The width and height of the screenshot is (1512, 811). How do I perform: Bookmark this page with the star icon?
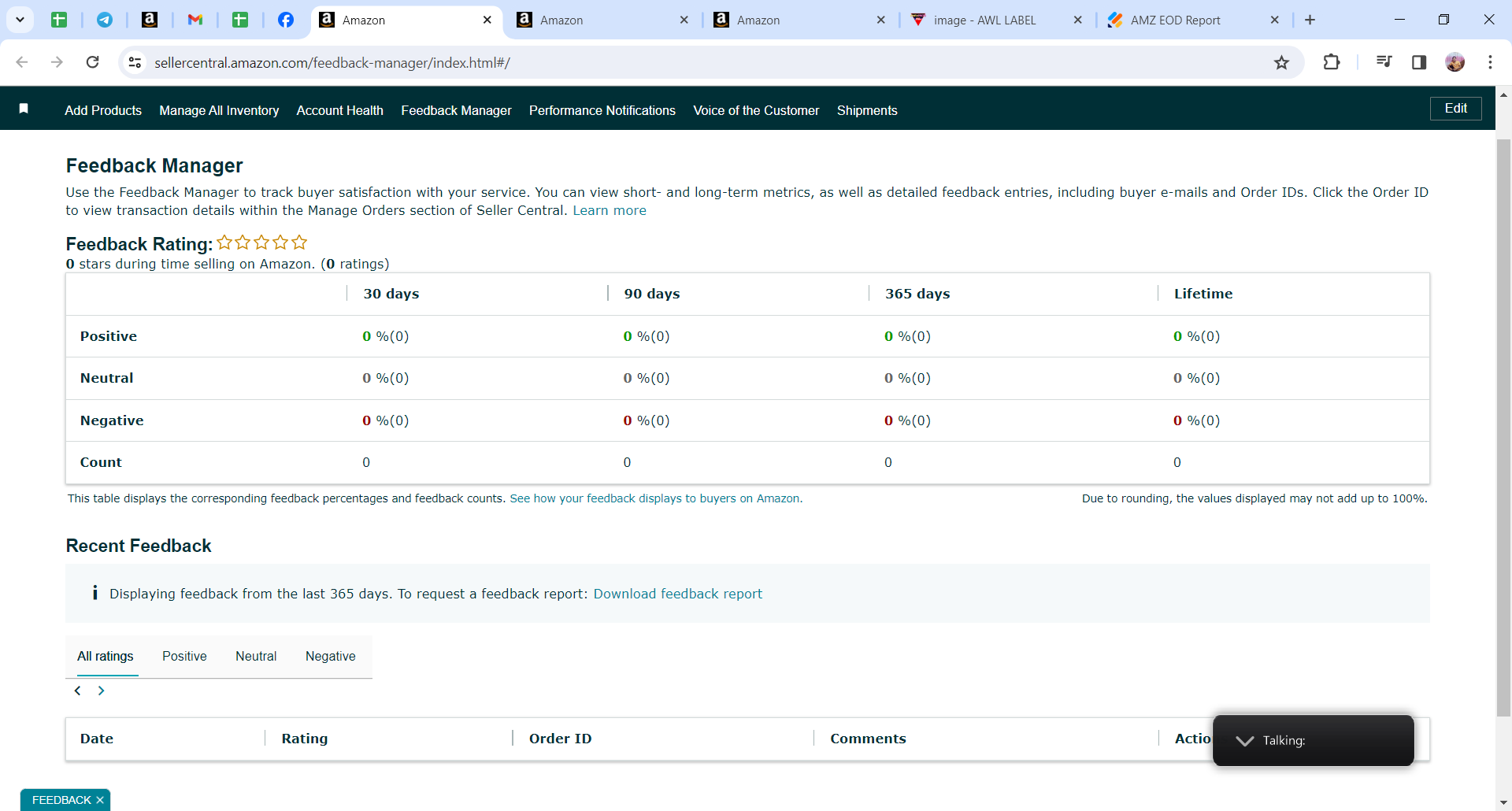[x=1281, y=62]
